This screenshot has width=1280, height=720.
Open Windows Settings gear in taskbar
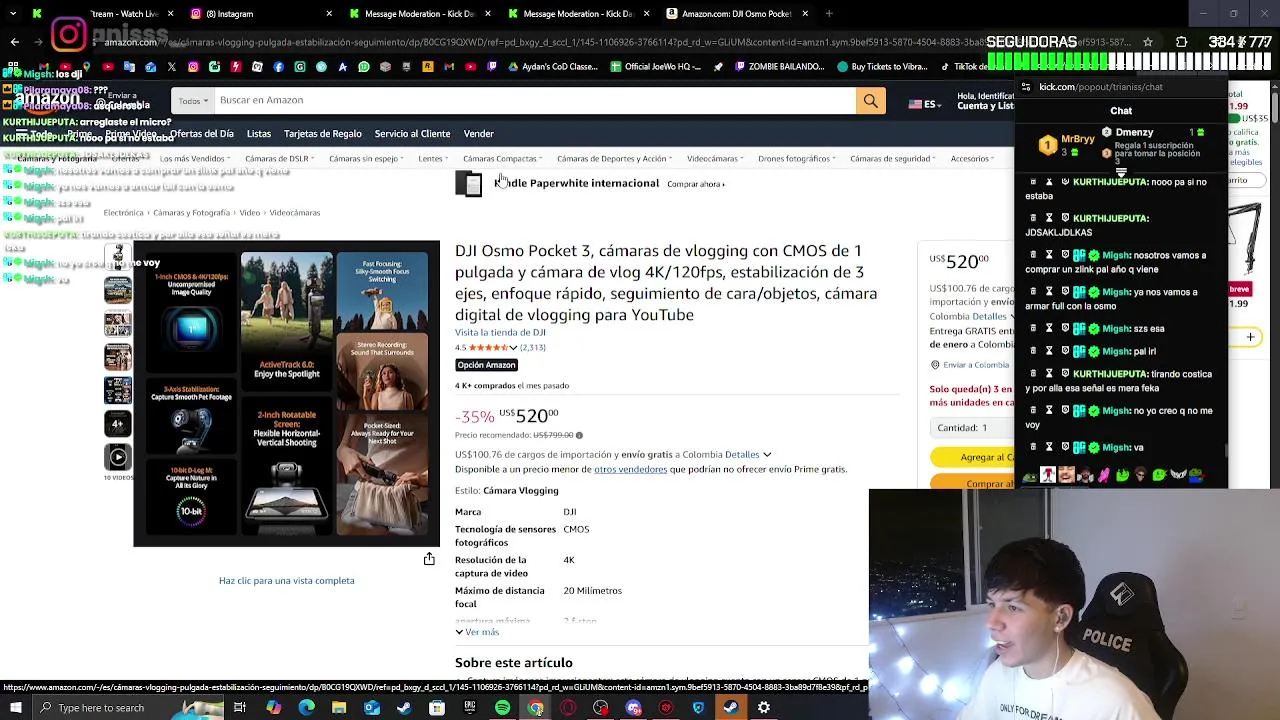(764, 708)
